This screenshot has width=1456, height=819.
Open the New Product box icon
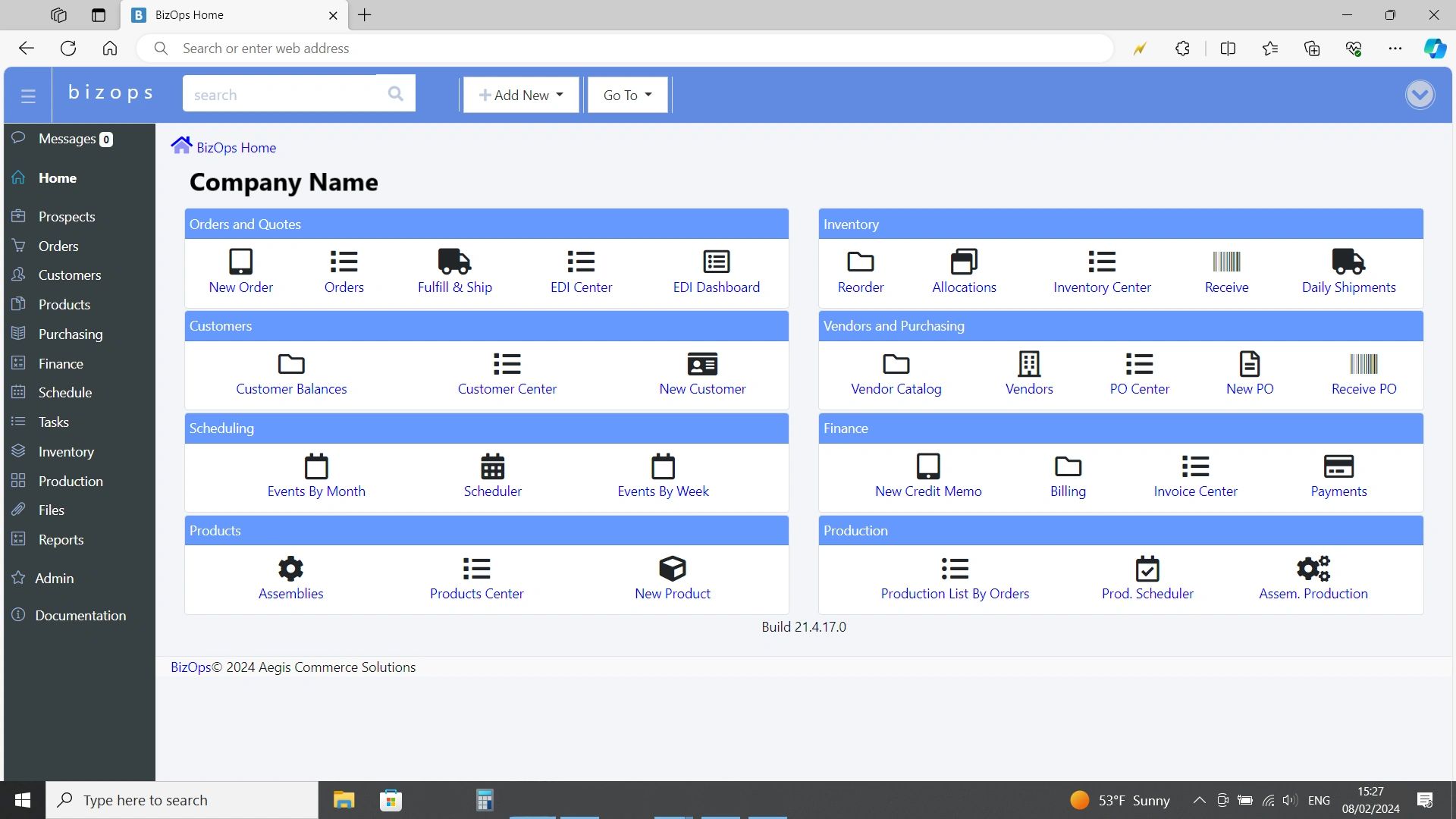pyautogui.click(x=672, y=569)
